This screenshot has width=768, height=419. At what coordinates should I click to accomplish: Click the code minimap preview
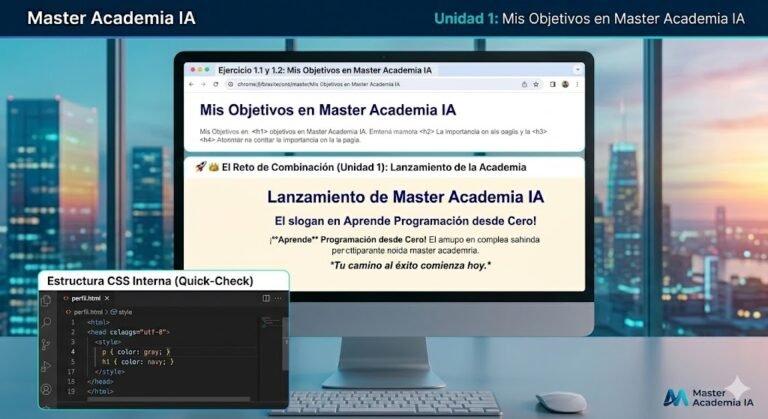(x=270, y=322)
